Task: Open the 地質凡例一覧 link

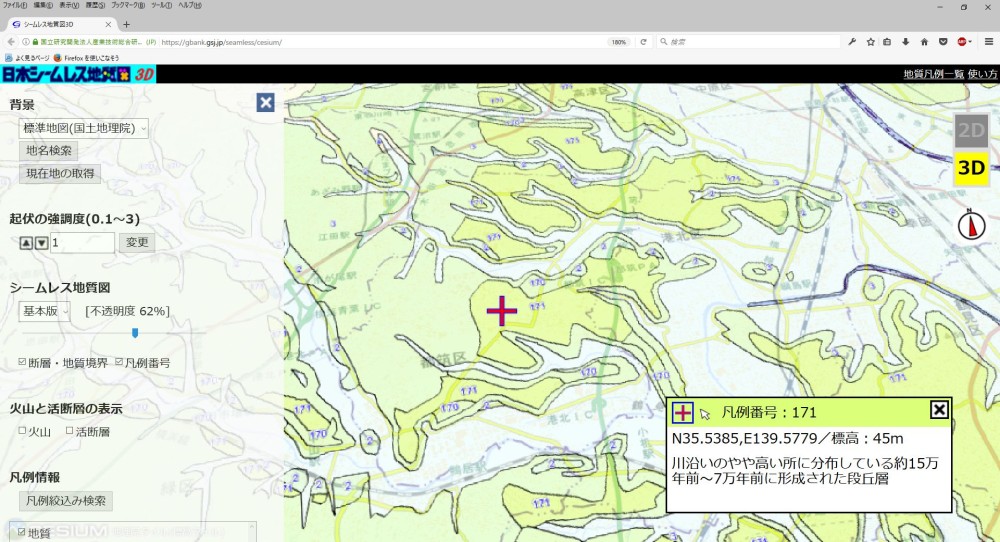Action: [x=932, y=74]
